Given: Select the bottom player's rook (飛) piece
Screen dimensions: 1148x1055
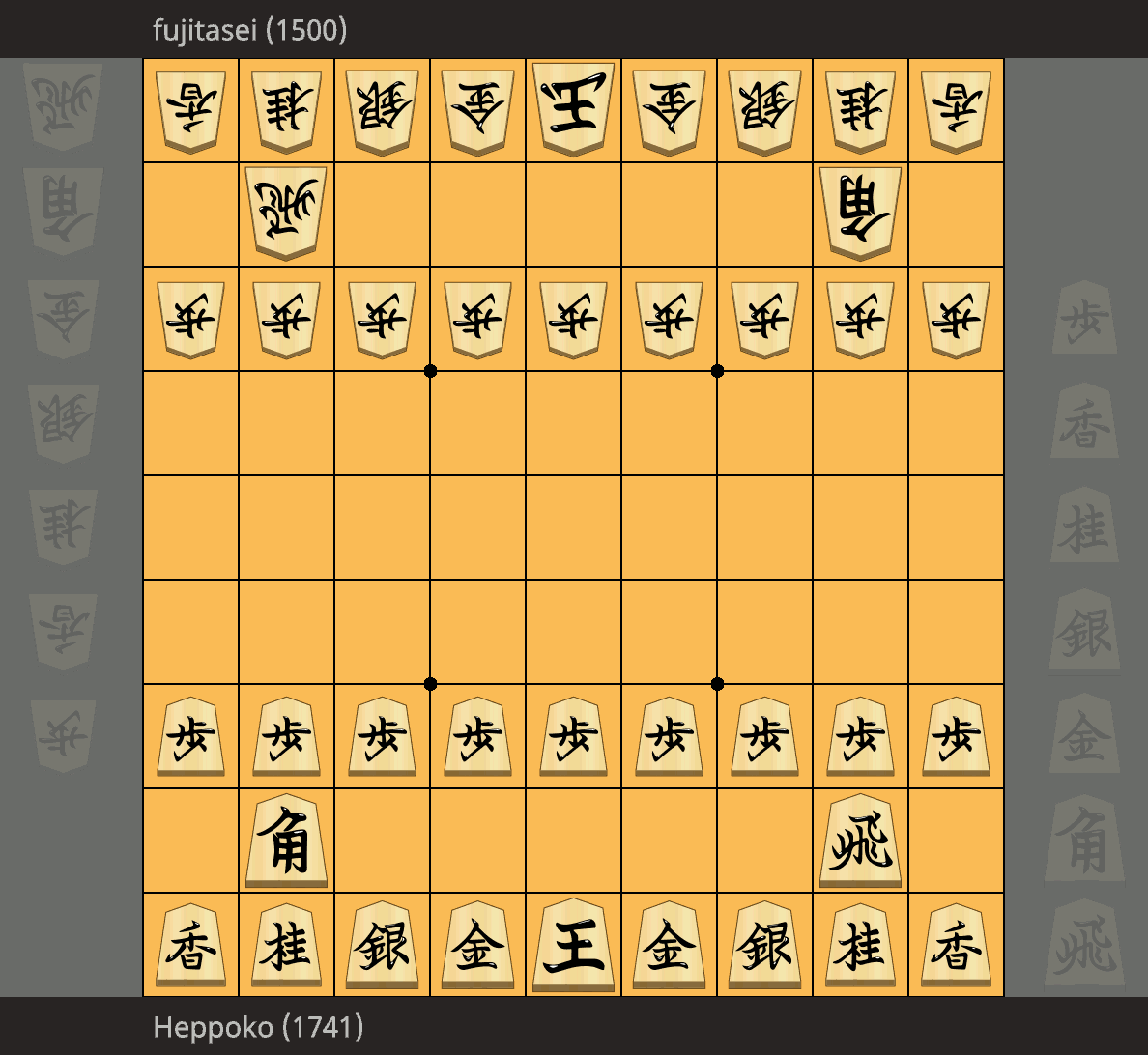Looking at the screenshot, I should [860, 841].
